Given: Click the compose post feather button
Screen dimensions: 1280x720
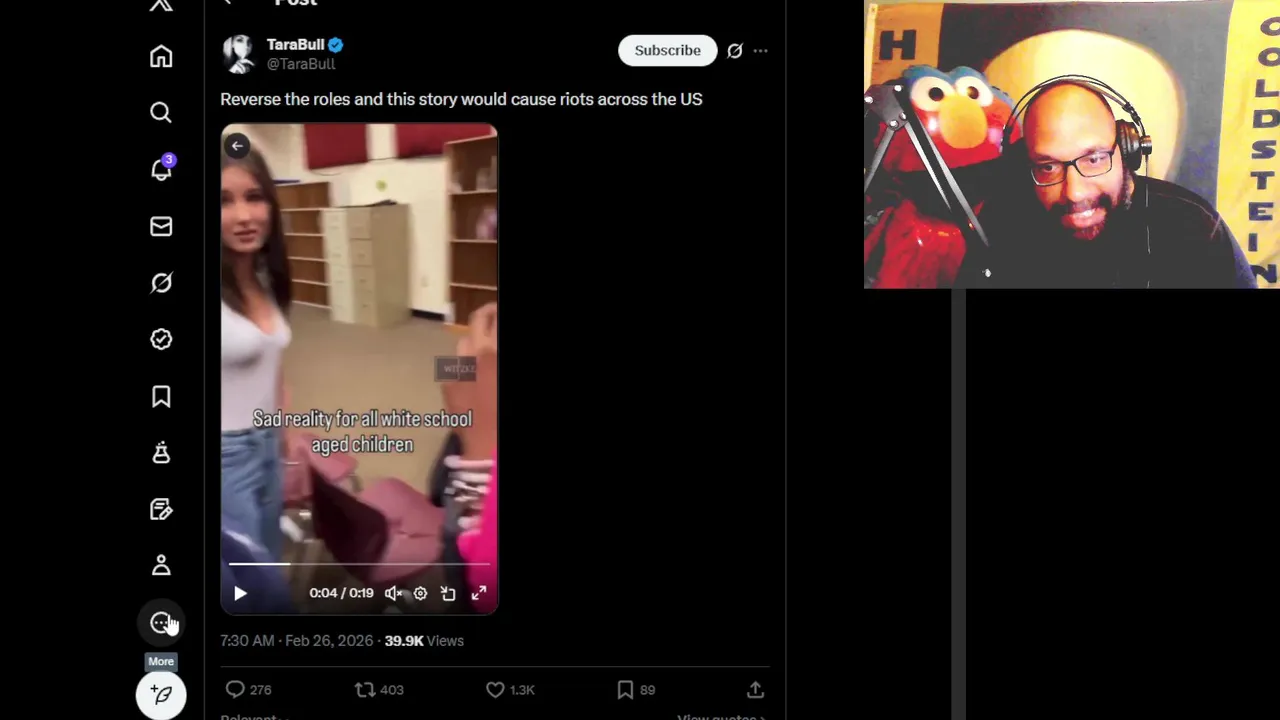Looking at the screenshot, I should coord(161,694).
